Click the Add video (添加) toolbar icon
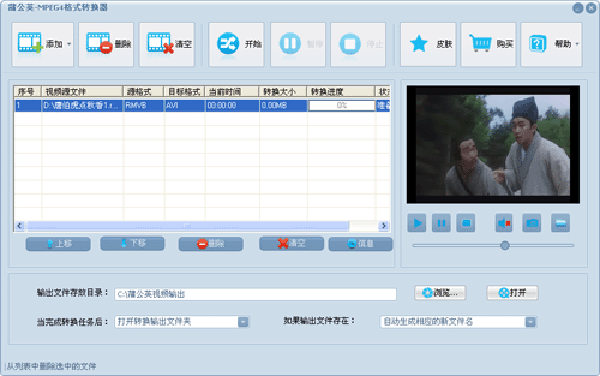Image resolution: width=600 pixels, height=376 pixels. tap(30, 43)
